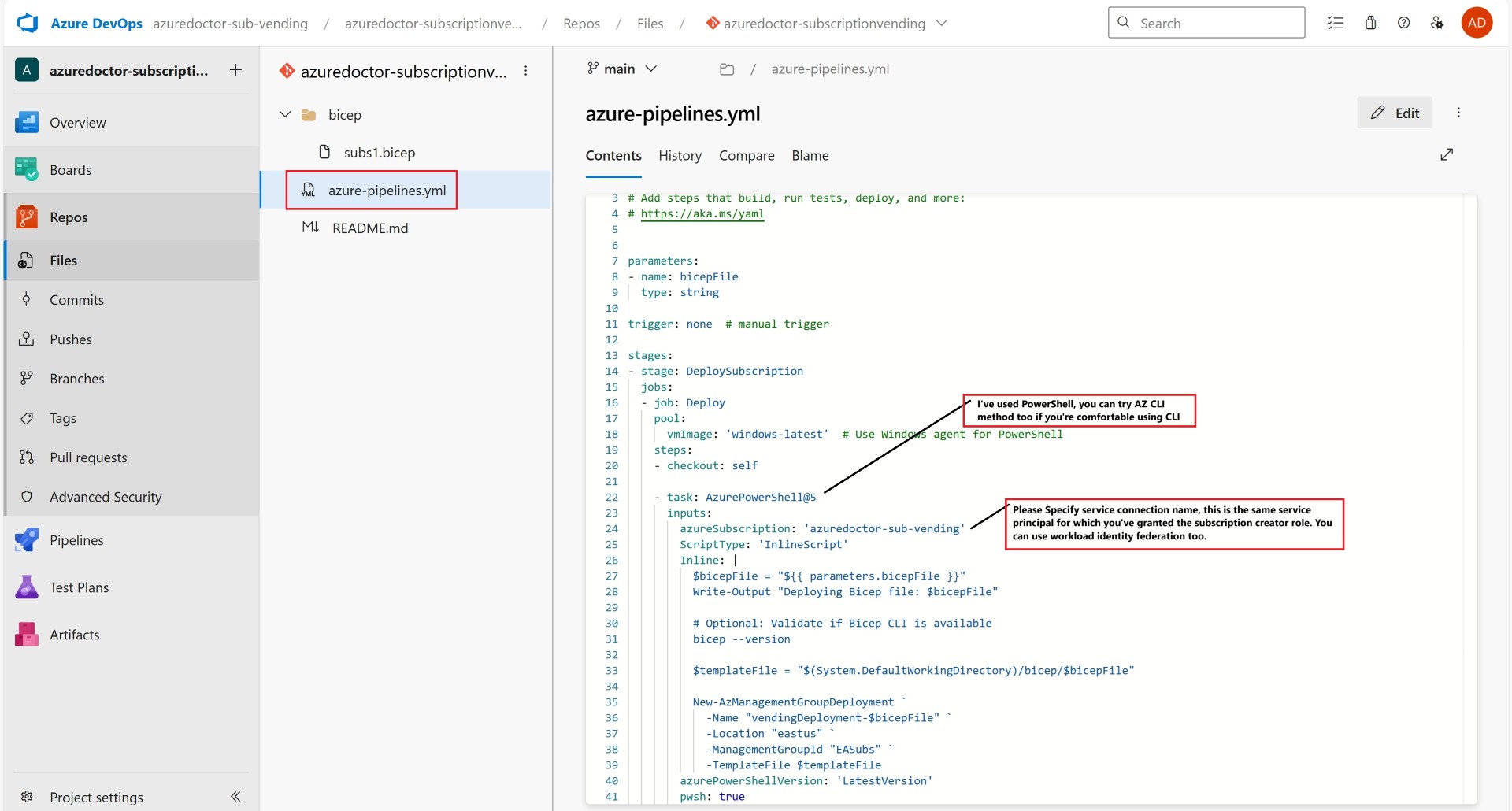1512x811 pixels.
Task: Enter full screen with expand arrows icon
Action: tap(1447, 154)
